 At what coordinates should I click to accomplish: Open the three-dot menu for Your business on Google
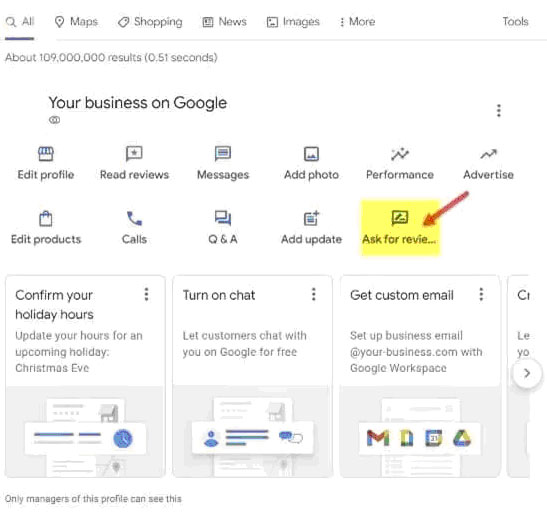point(499,111)
